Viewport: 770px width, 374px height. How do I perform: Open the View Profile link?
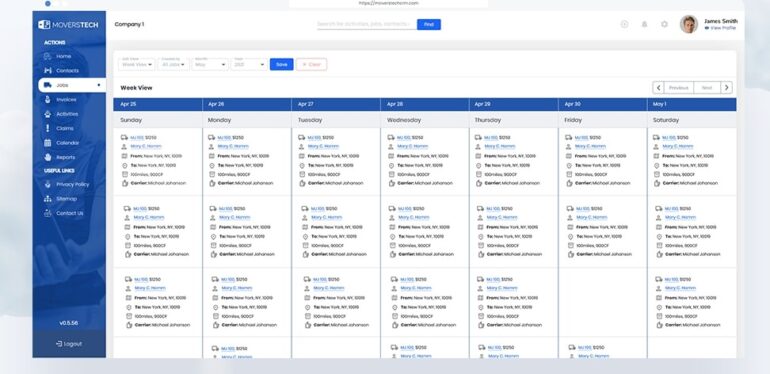720,28
